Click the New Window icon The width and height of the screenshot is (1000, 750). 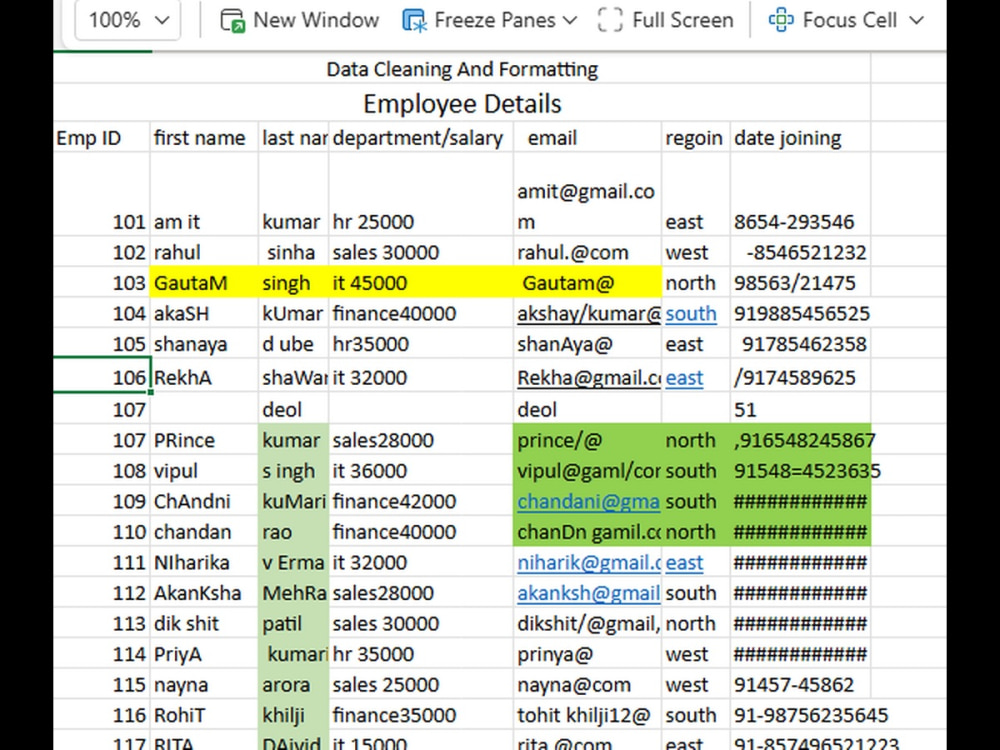[233, 20]
